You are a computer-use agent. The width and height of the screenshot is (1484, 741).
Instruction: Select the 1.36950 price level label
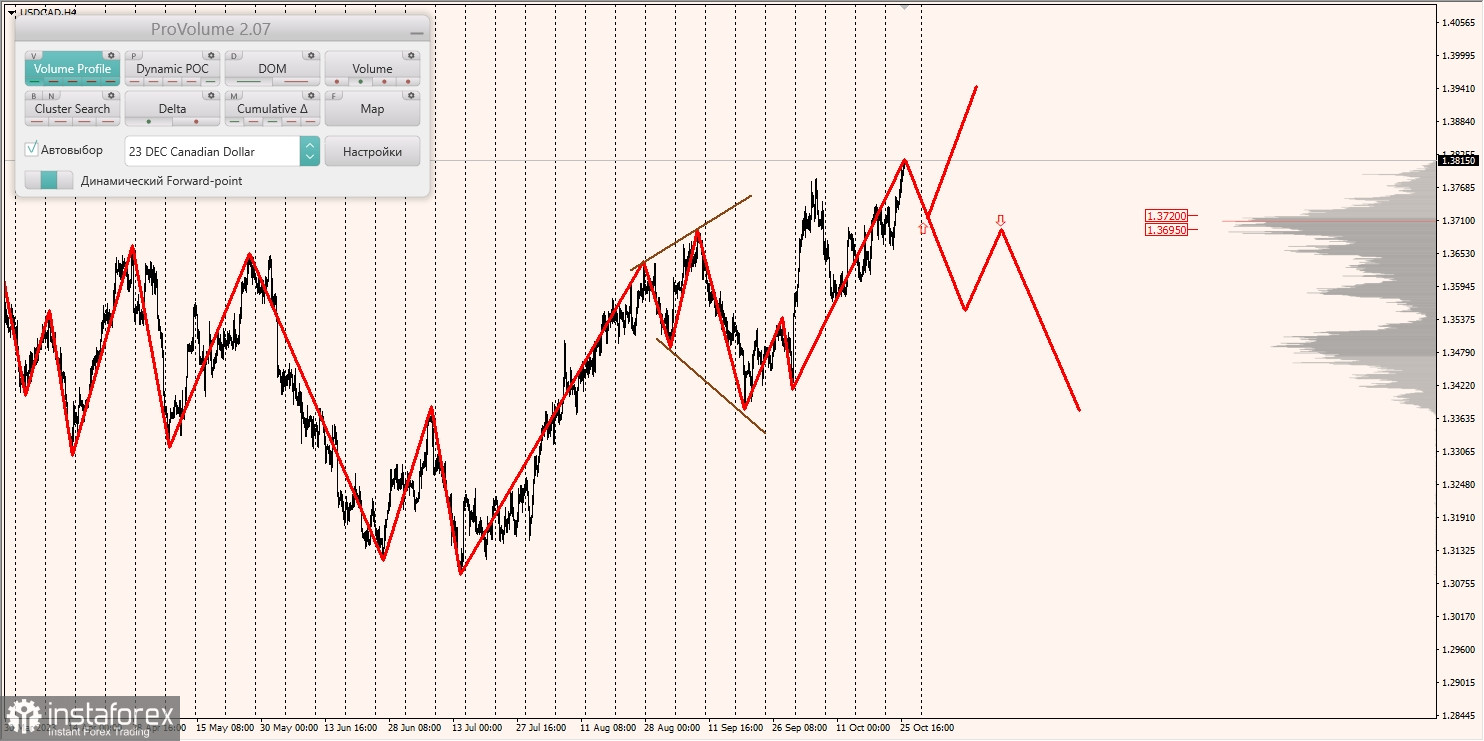click(x=1167, y=230)
